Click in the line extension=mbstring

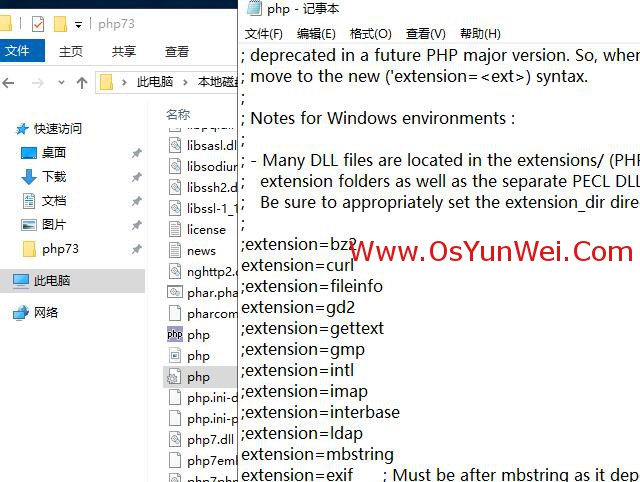click(318, 454)
